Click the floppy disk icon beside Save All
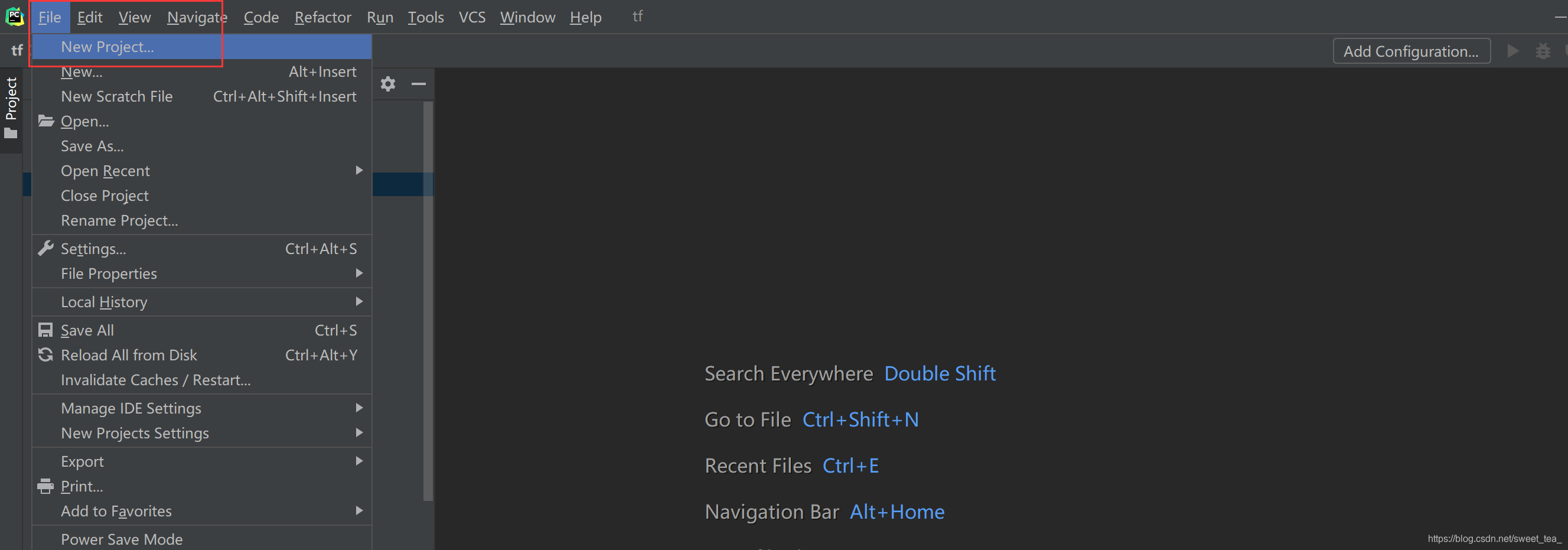This screenshot has width=1568, height=550. point(45,330)
